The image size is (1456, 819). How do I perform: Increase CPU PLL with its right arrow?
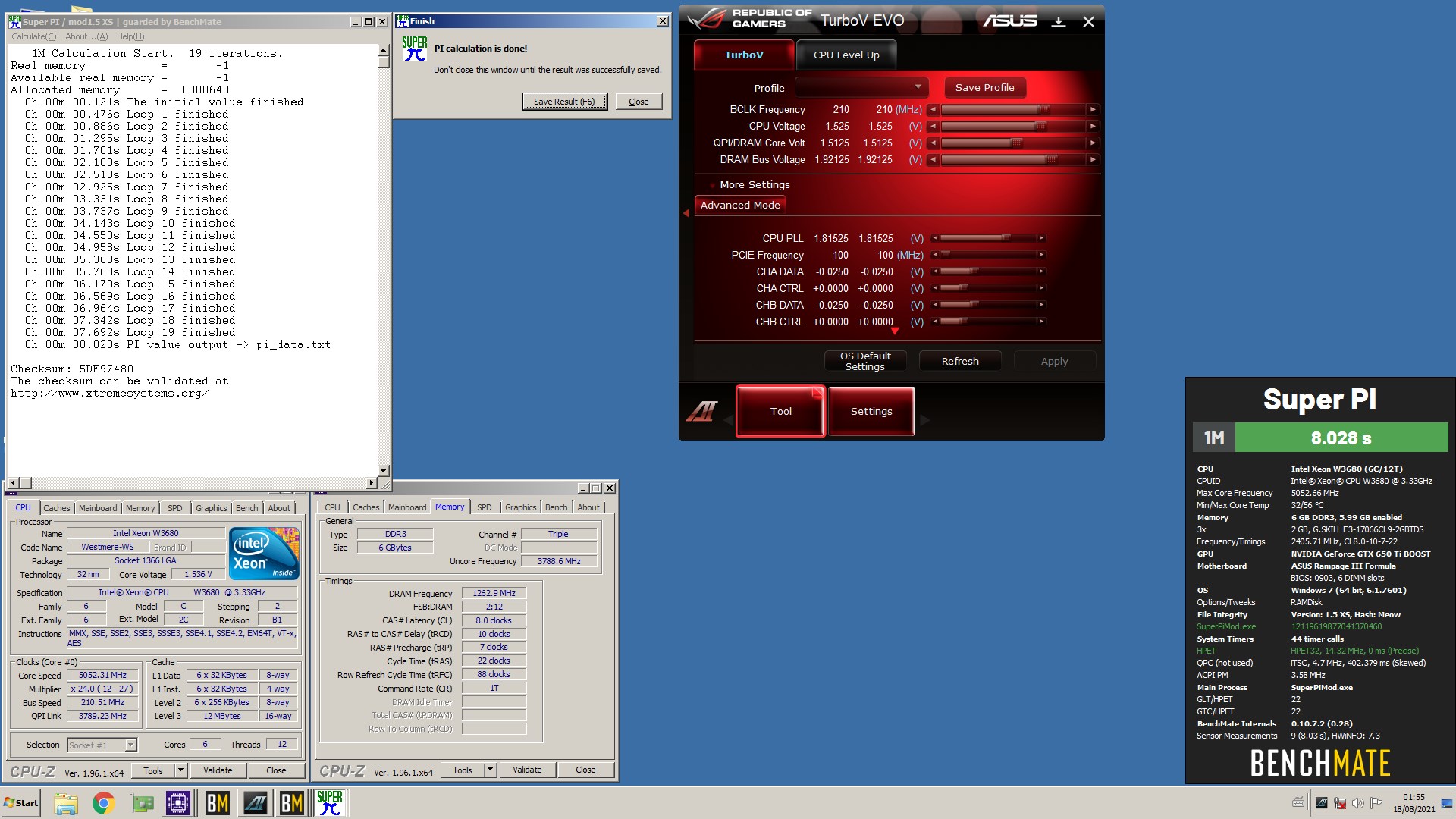(x=1042, y=238)
